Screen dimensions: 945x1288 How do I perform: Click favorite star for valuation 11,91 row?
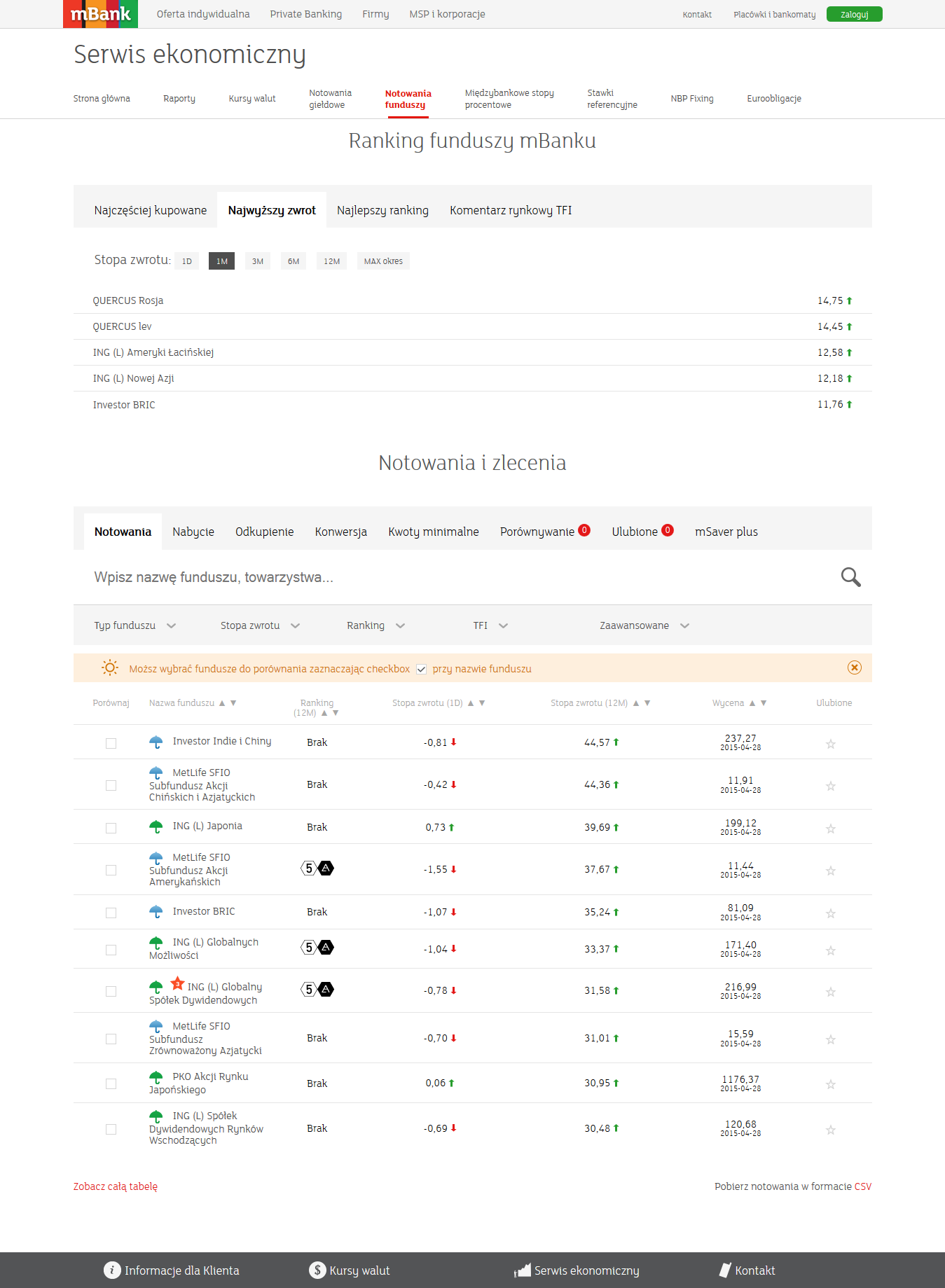[830, 786]
